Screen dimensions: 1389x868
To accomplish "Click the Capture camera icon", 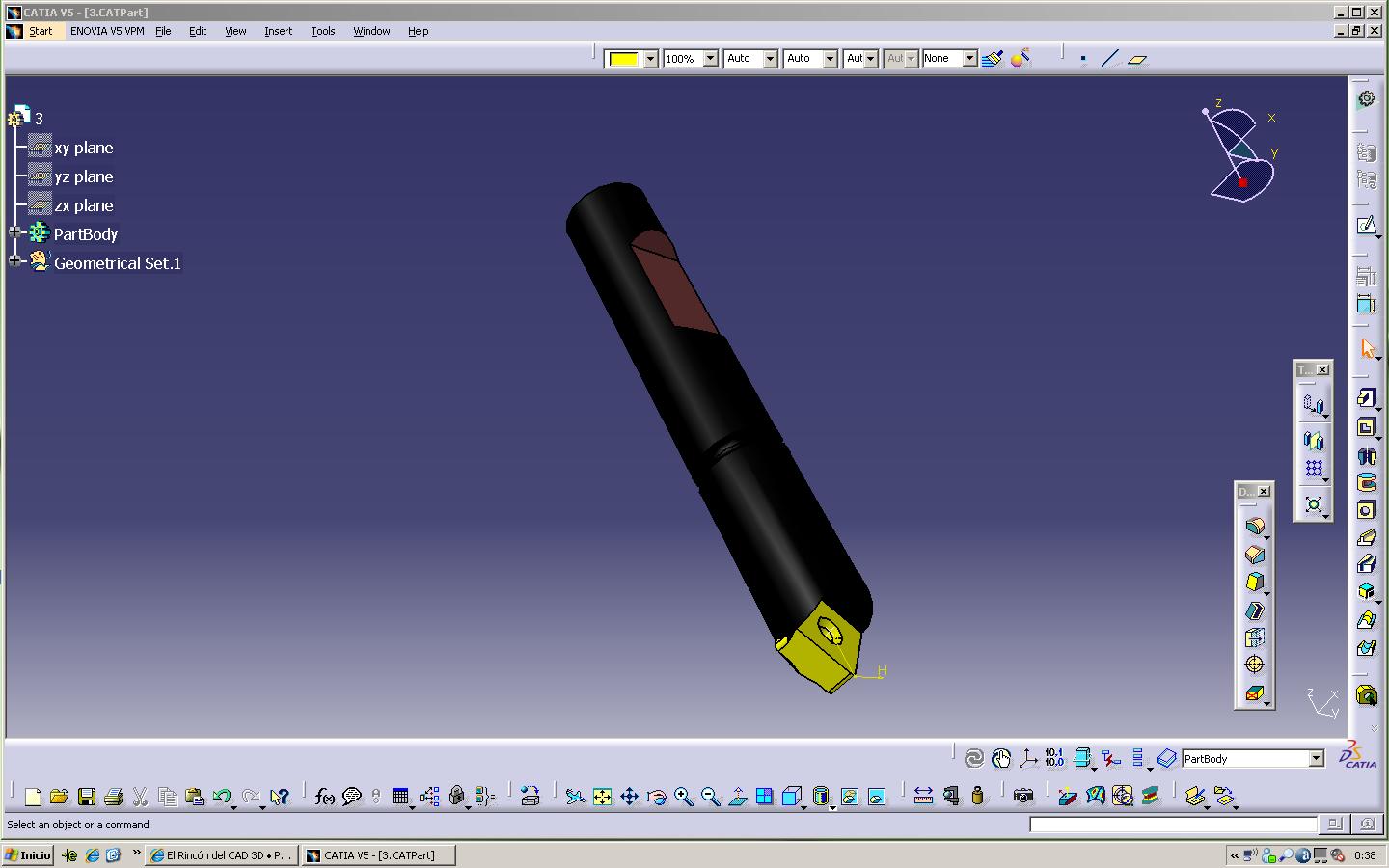I will pyautogui.click(x=1023, y=796).
